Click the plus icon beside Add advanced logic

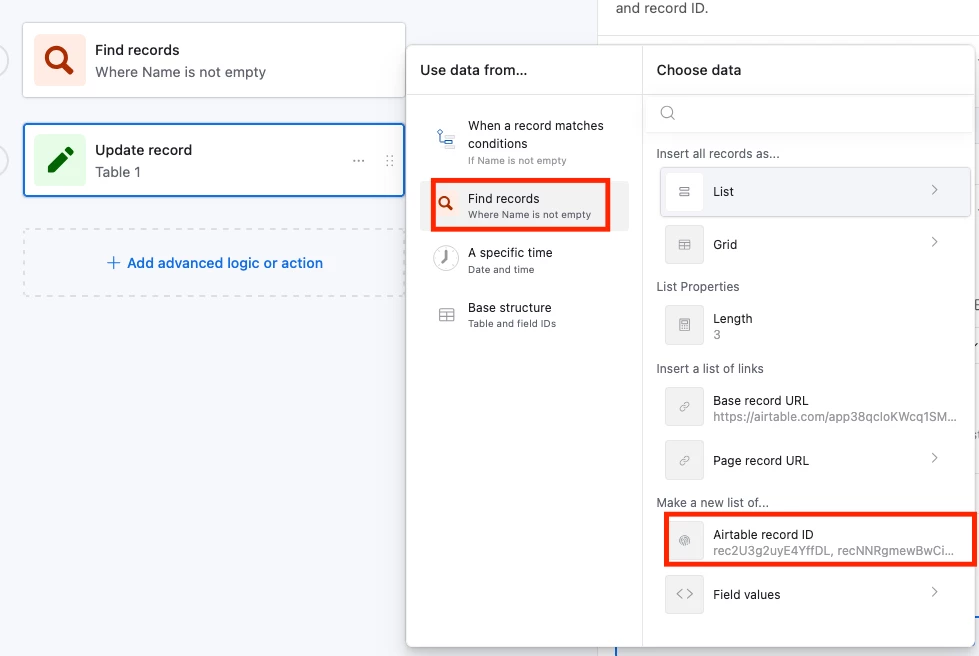click(x=113, y=263)
